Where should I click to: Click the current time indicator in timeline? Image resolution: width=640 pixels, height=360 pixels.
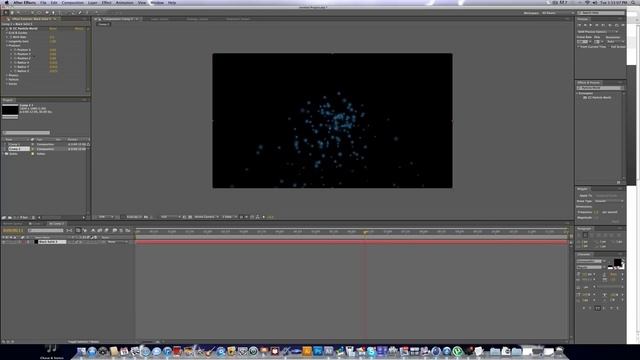click(365, 232)
